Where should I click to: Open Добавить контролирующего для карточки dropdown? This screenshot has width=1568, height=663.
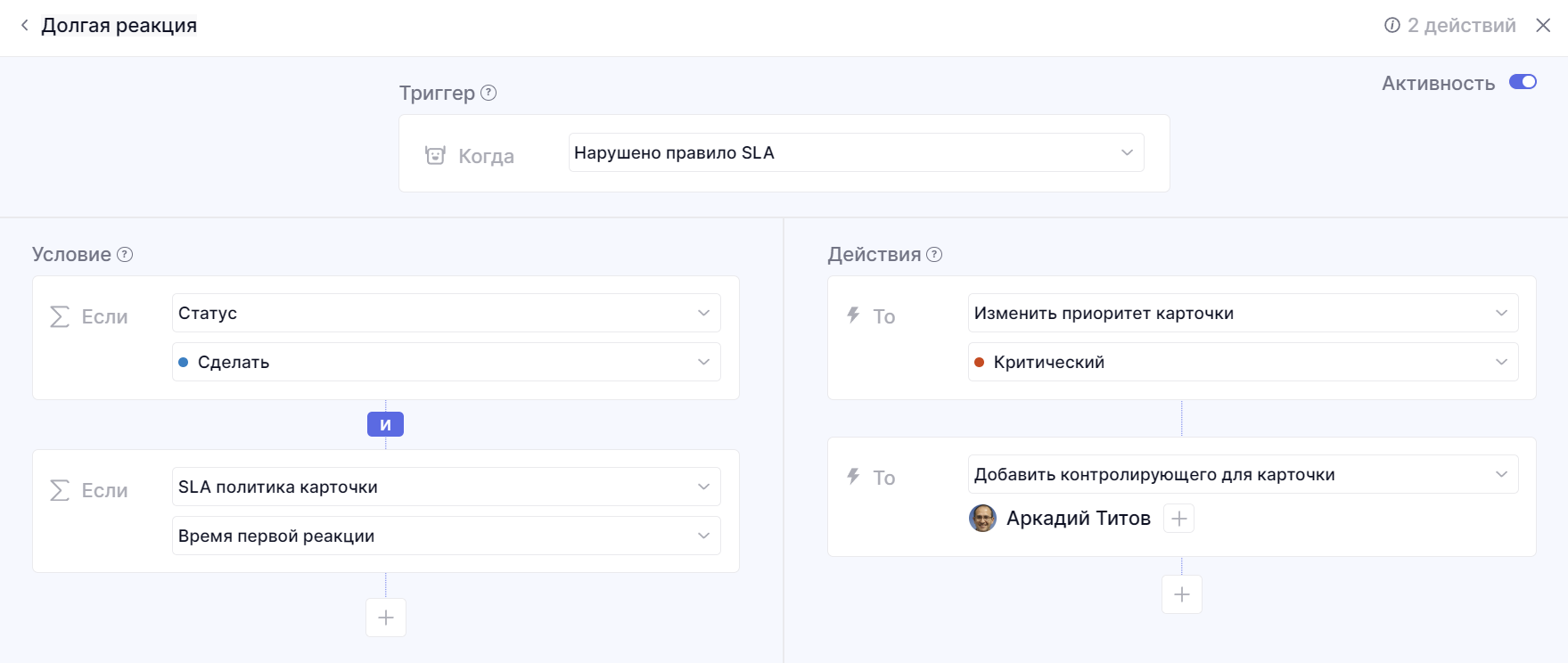(x=1243, y=474)
